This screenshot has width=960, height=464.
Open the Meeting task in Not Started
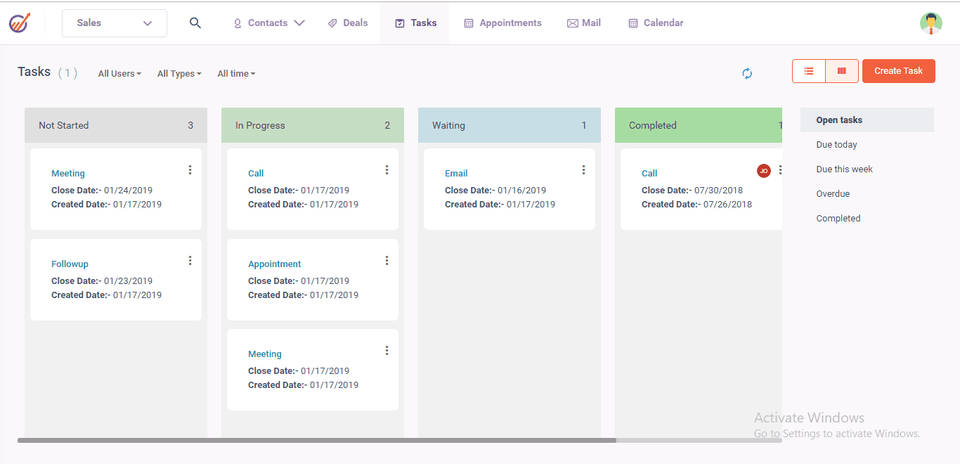click(x=68, y=174)
